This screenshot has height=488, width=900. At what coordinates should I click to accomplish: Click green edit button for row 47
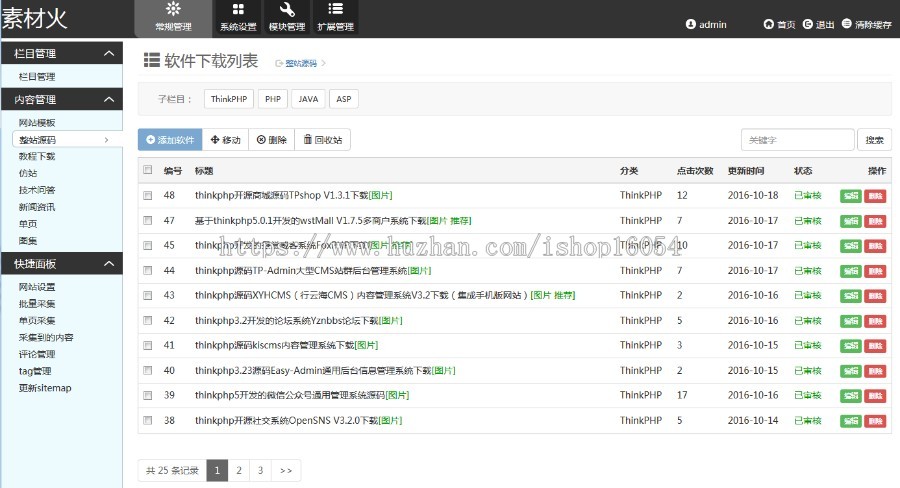(851, 221)
